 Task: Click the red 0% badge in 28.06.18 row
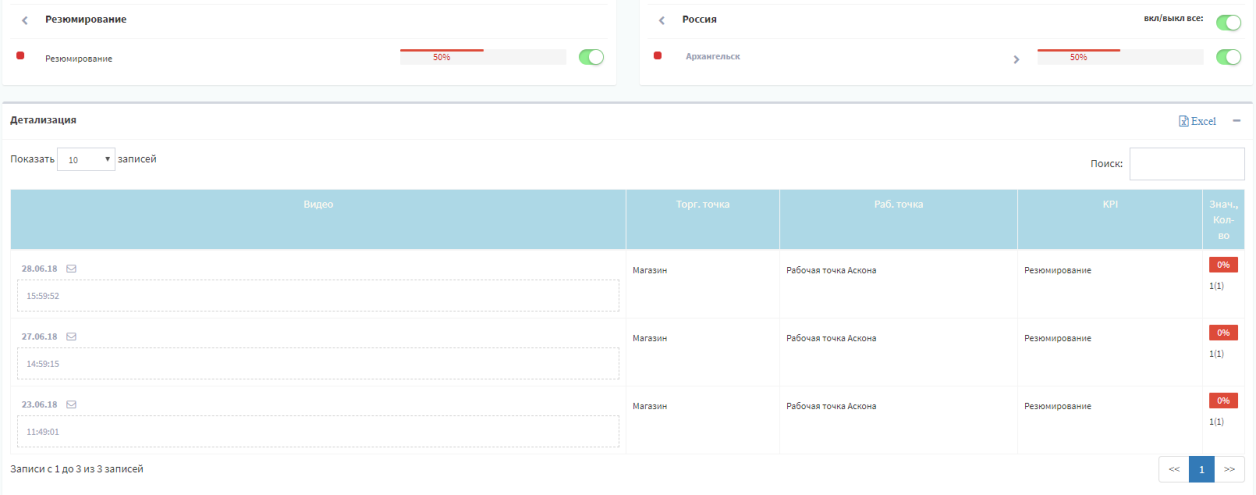pyautogui.click(x=1223, y=265)
